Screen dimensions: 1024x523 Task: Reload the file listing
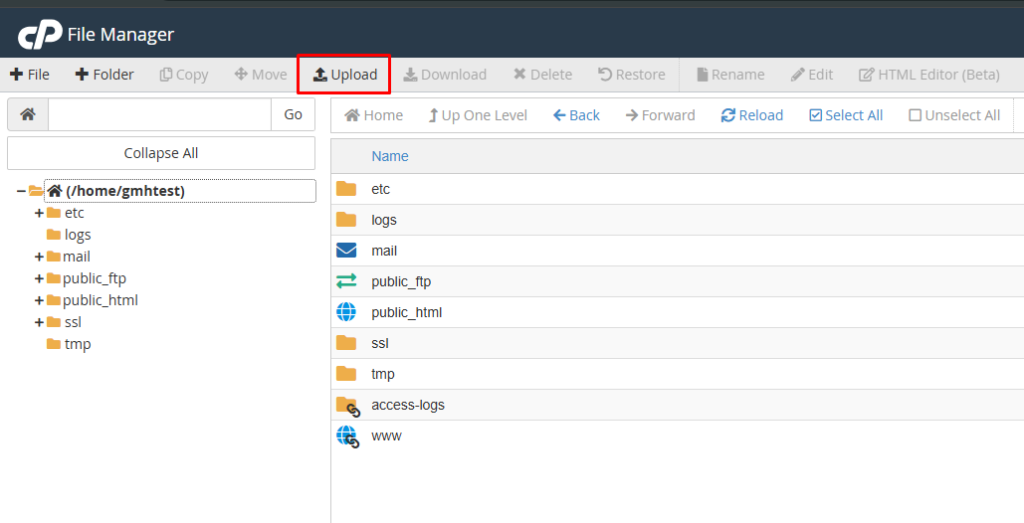pos(752,115)
